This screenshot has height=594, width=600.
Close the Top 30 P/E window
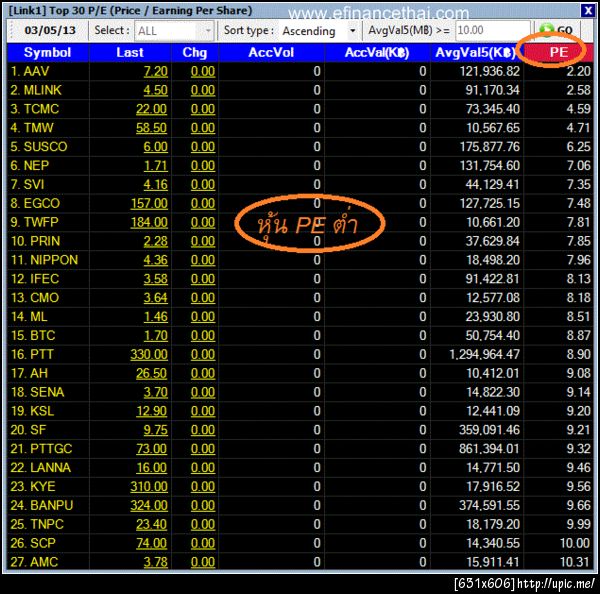[x=587, y=10]
